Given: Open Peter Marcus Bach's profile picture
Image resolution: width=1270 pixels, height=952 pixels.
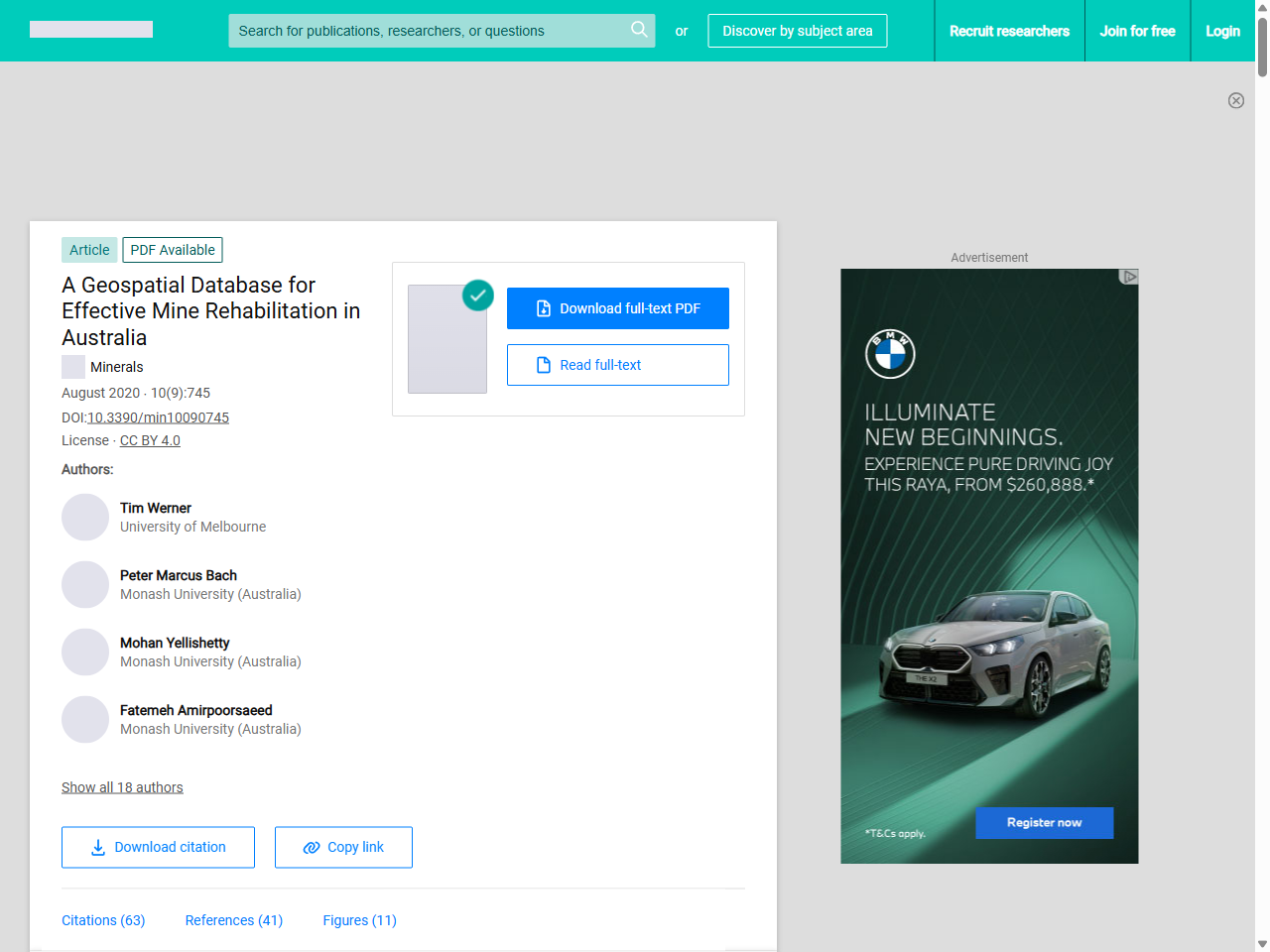Looking at the screenshot, I should (x=85, y=585).
